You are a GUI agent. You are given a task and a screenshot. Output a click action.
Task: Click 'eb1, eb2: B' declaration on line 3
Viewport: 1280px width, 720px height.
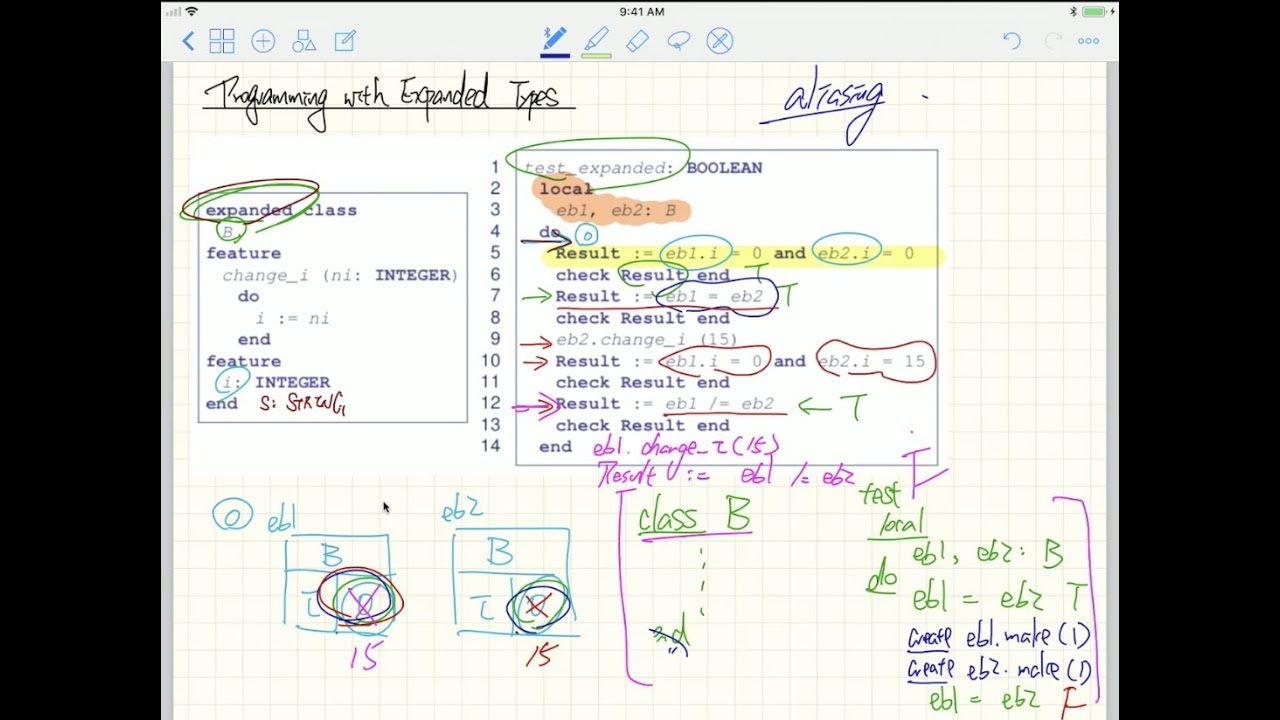click(x=617, y=210)
